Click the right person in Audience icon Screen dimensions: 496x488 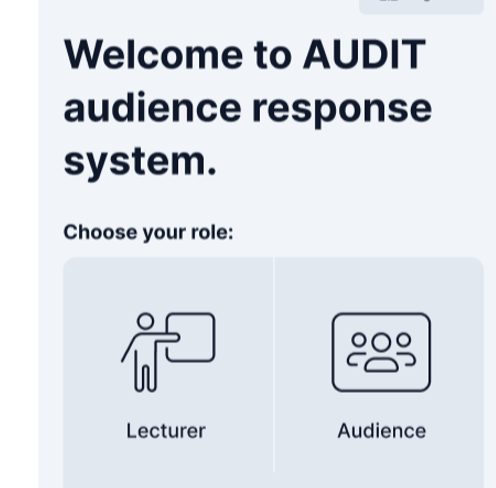[x=406, y=349]
